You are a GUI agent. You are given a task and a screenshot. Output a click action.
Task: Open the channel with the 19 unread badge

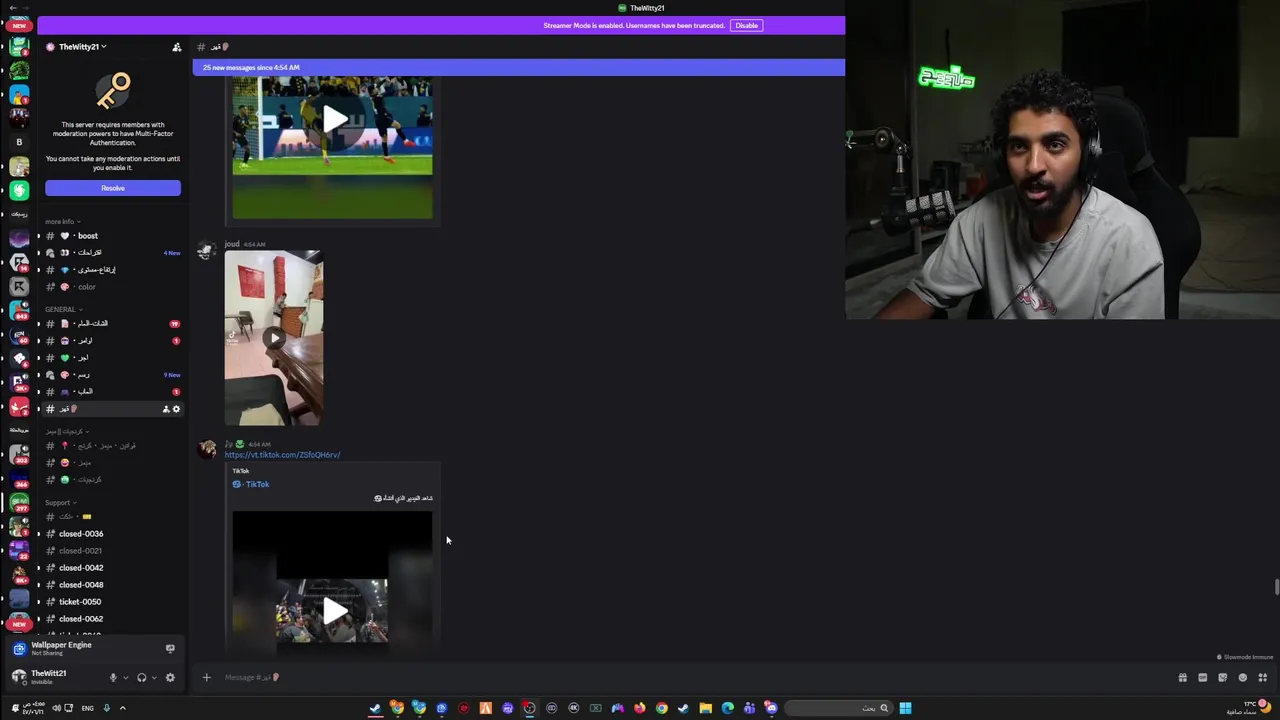tap(110, 324)
